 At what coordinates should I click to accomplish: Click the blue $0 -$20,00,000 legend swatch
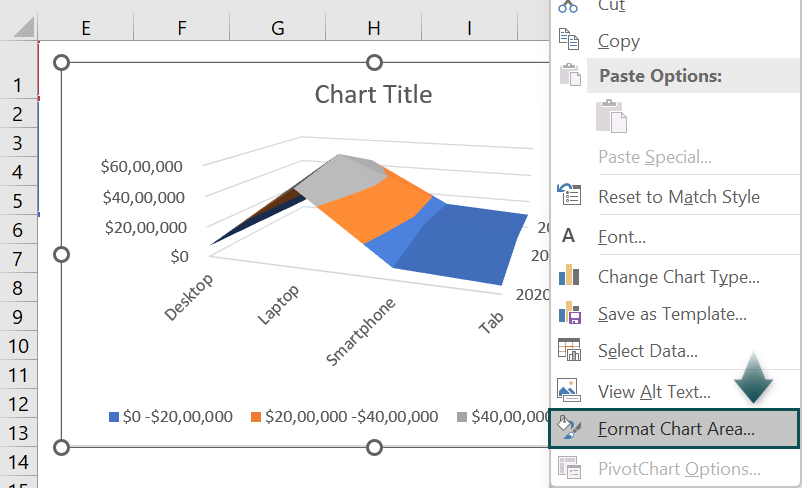coord(114,417)
